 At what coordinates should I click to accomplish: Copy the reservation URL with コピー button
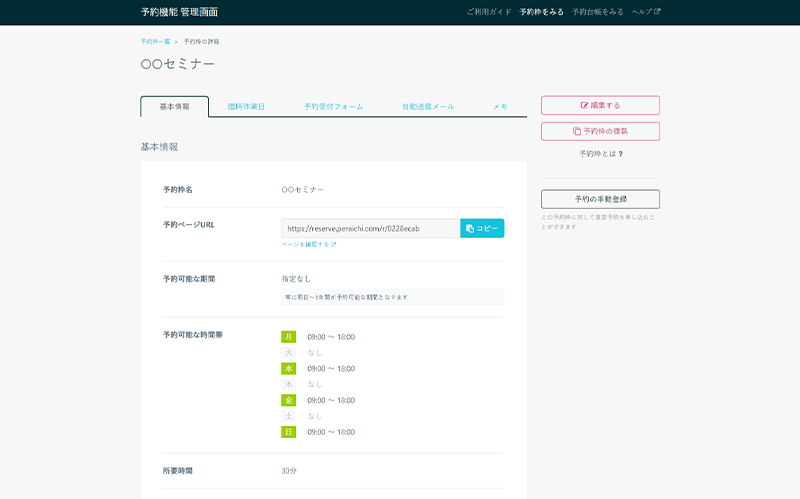tap(482, 229)
